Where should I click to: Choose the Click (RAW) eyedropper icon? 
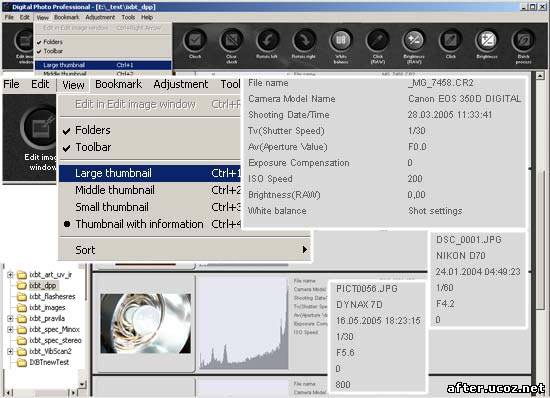(377, 41)
